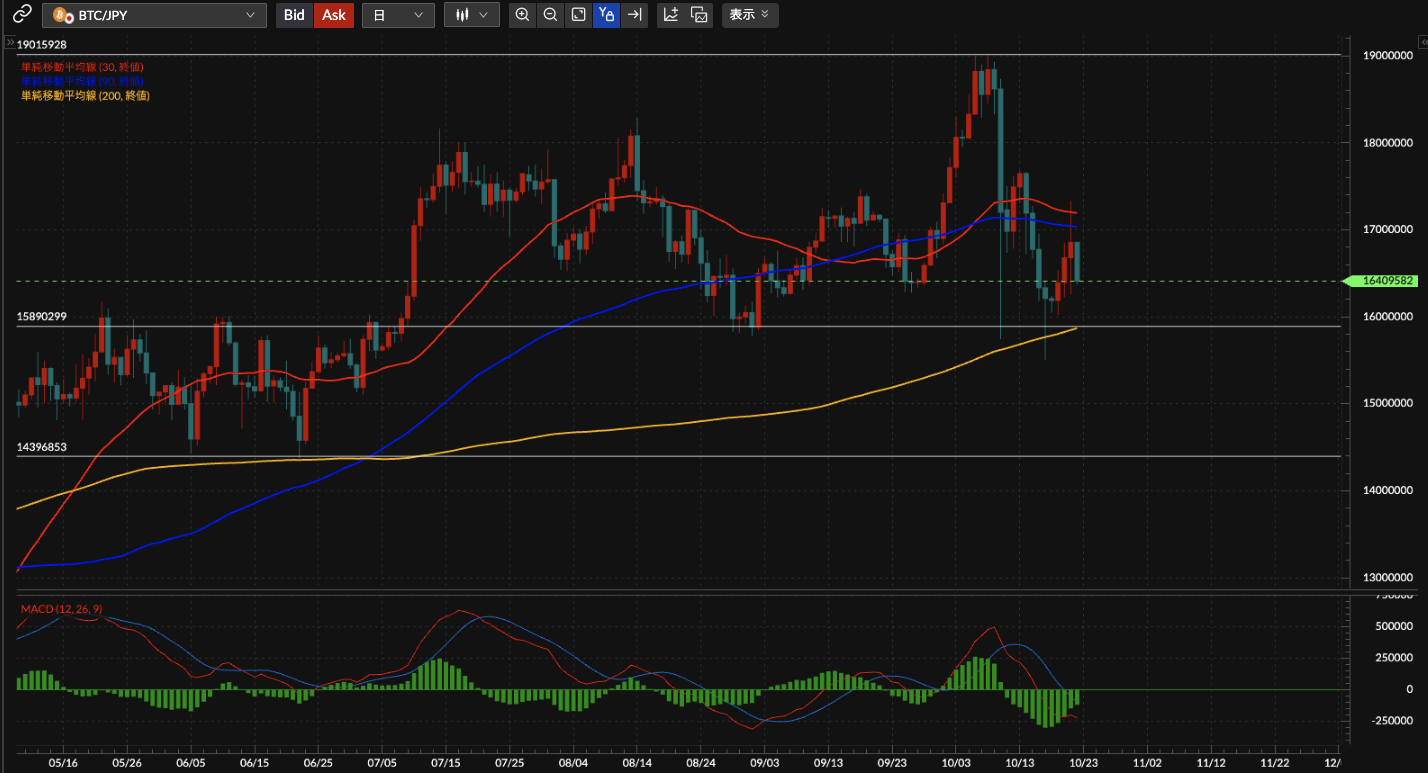The height and width of the screenshot is (773, 1428).
Task: Click the chart image snapshot icon
Action: coord(700,15)
